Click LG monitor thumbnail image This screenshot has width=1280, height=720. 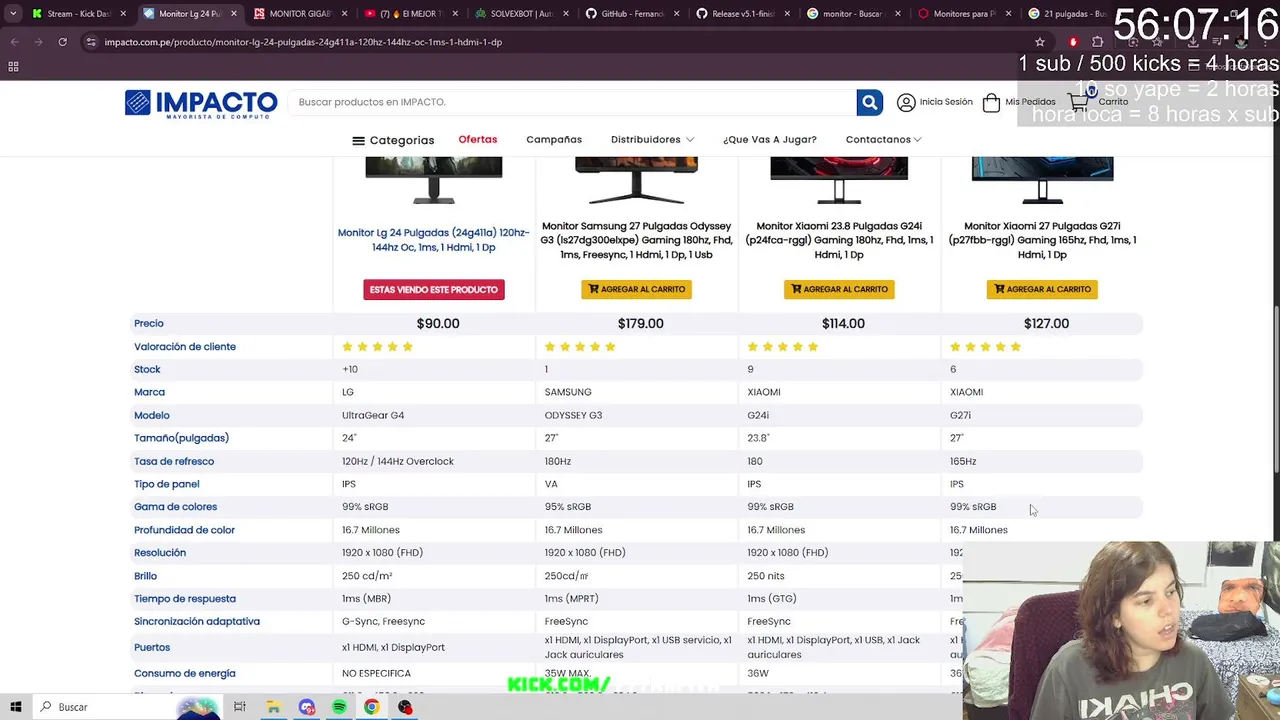tap(434, 180)
